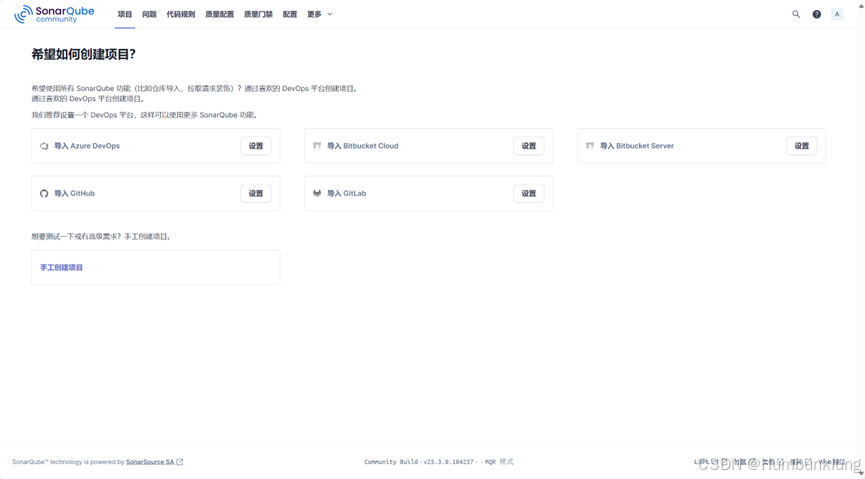Click 设置 for GitHub import
This screenshot has height=479, width=865.
256,194
